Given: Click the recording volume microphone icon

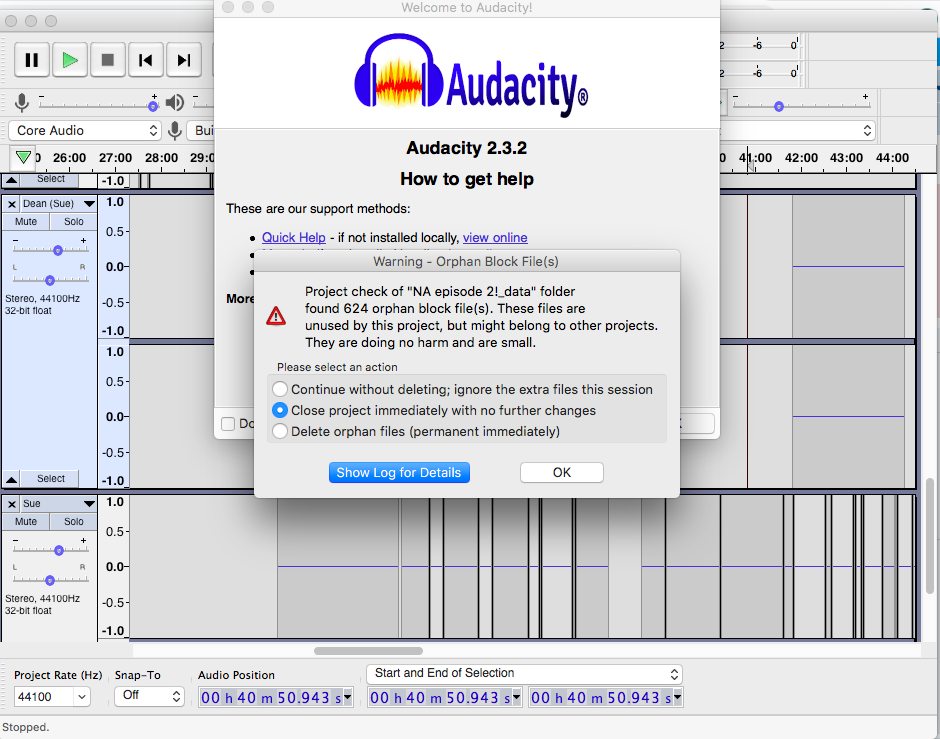Looking at the screenshot, I should (22, 103).
